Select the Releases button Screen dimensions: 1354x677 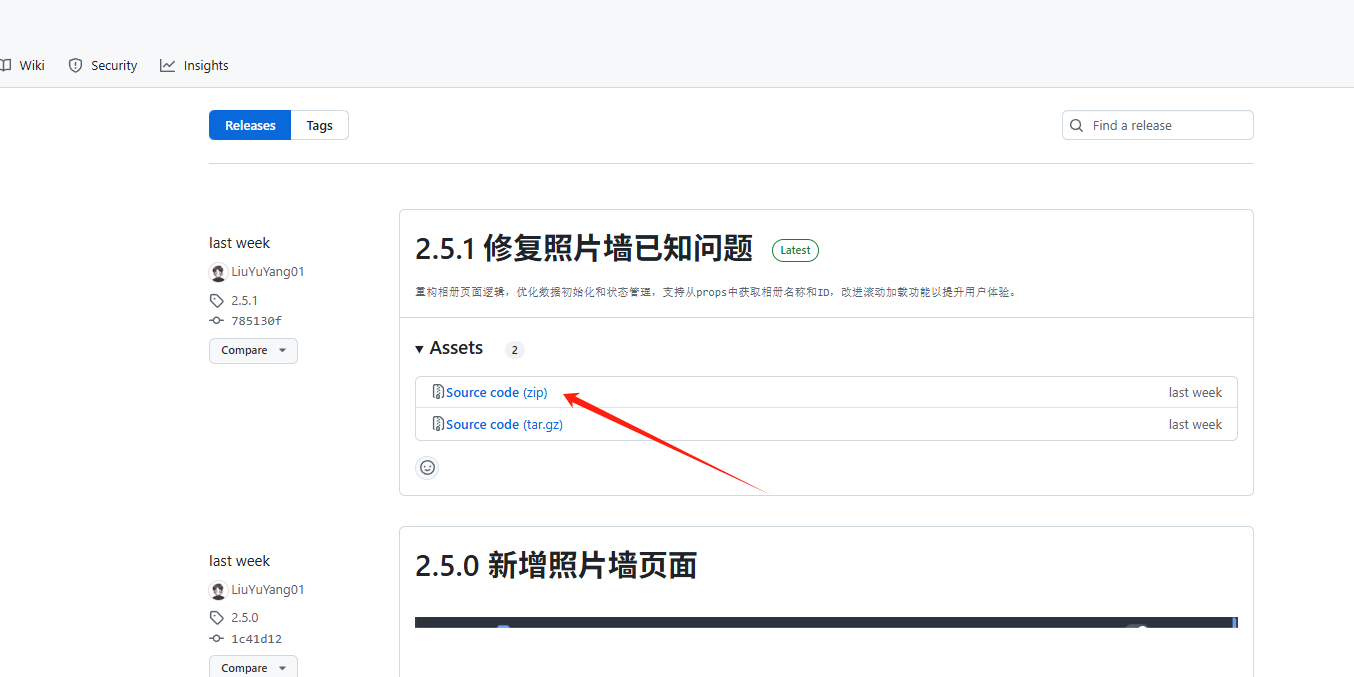[250, 125]
